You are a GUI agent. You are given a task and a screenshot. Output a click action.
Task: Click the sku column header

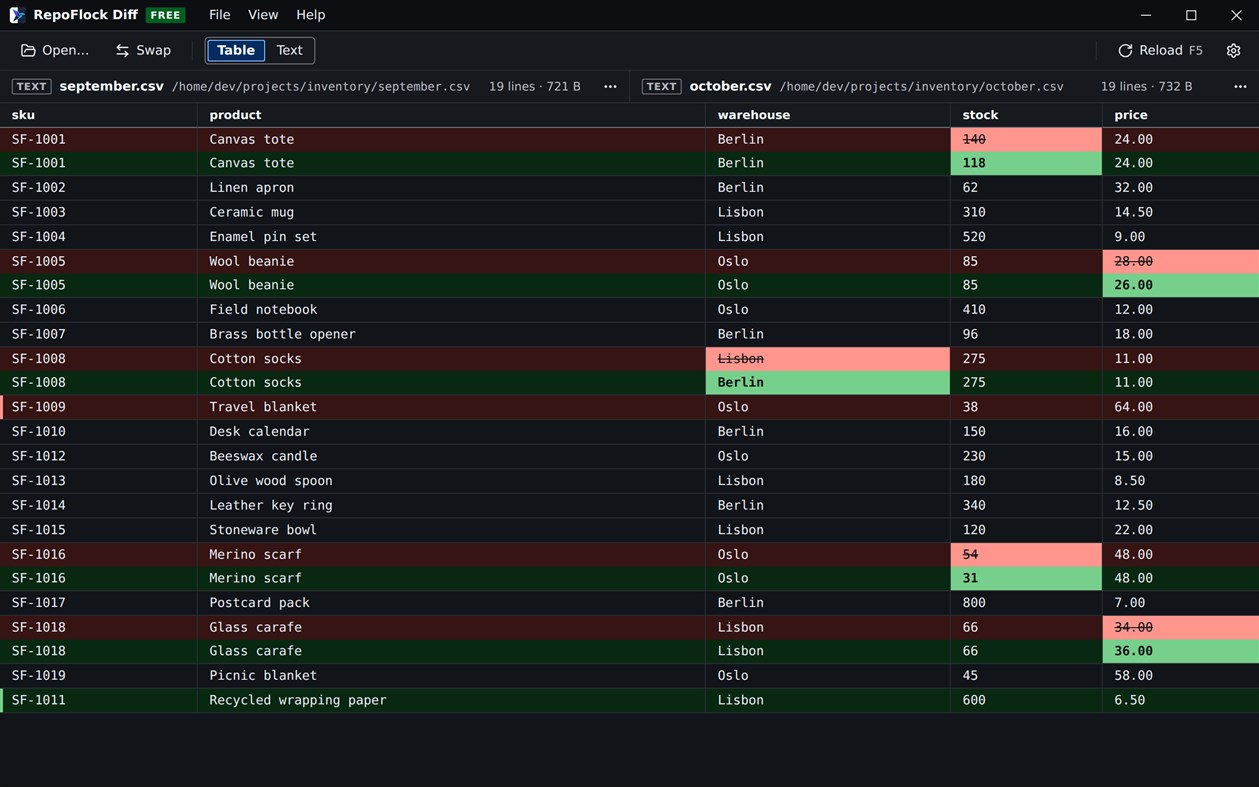click(99, 115)
